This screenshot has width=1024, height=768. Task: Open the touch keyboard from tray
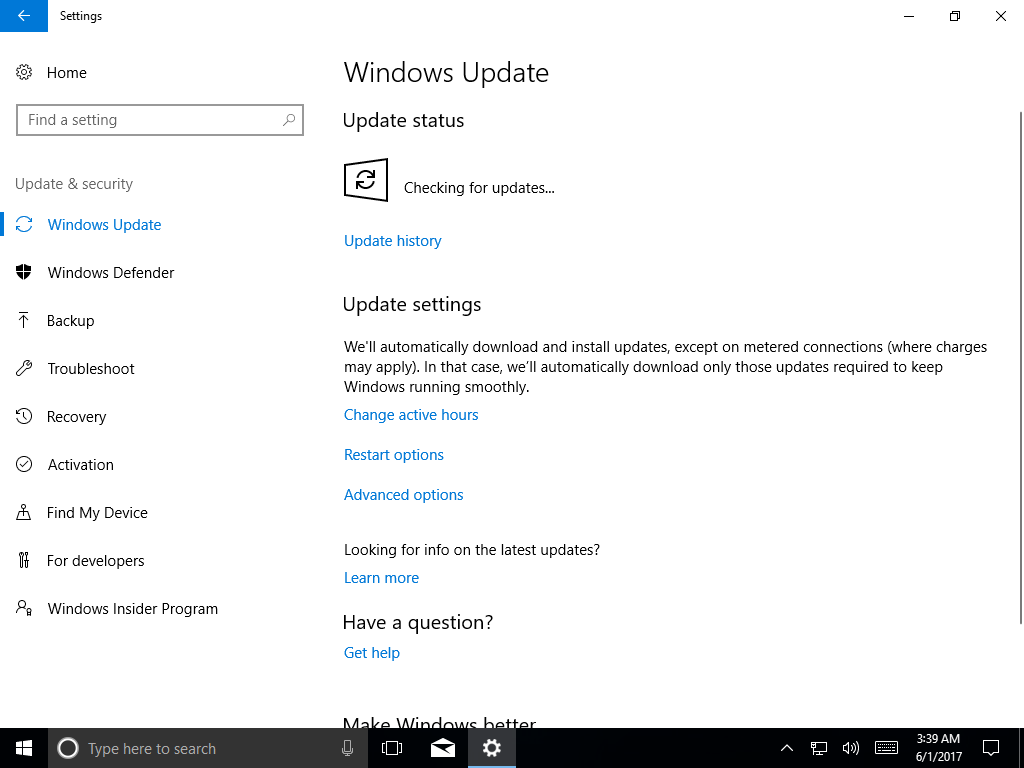coord(886,748)
